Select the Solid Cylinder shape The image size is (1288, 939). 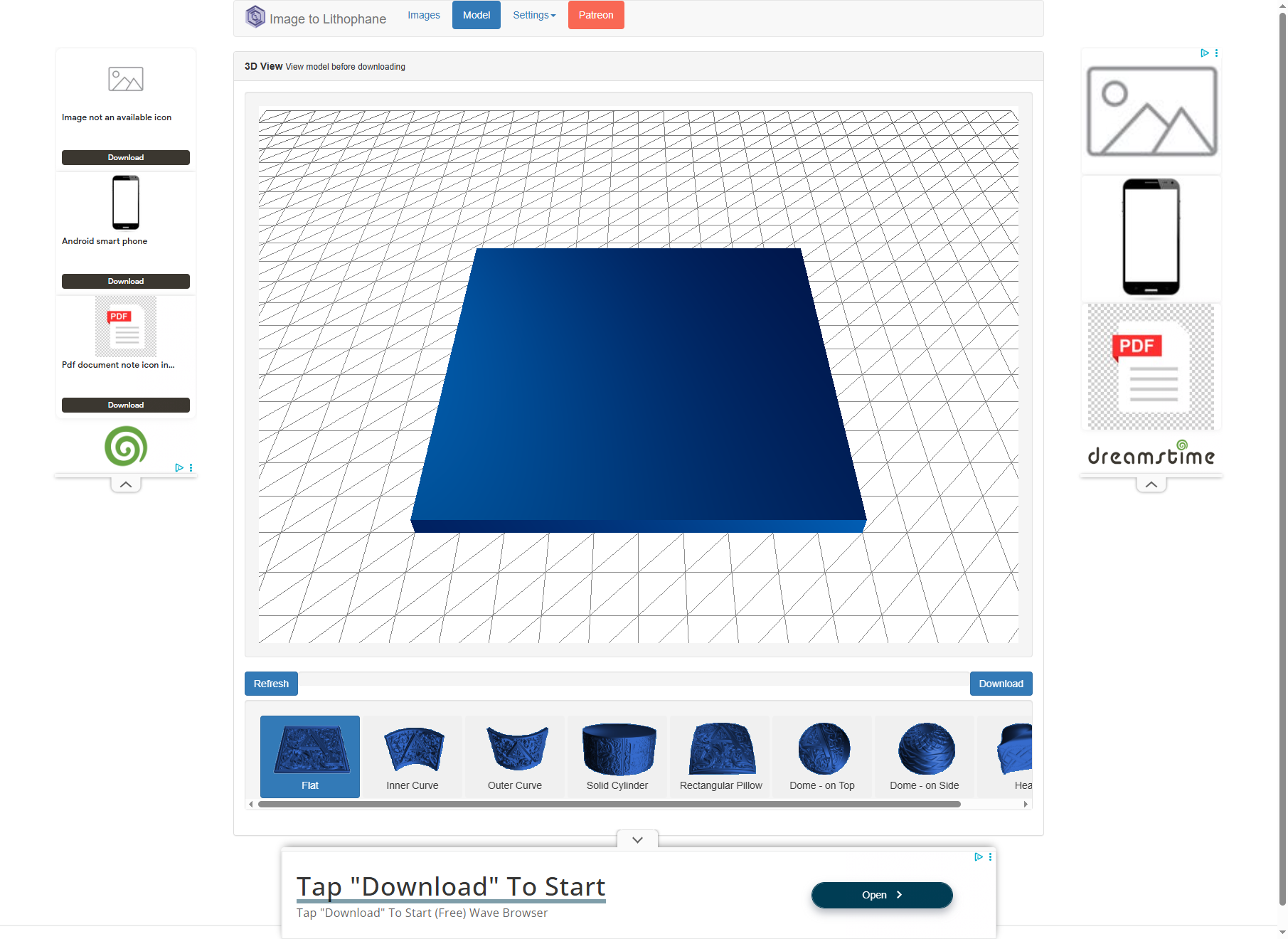[617, 756]
